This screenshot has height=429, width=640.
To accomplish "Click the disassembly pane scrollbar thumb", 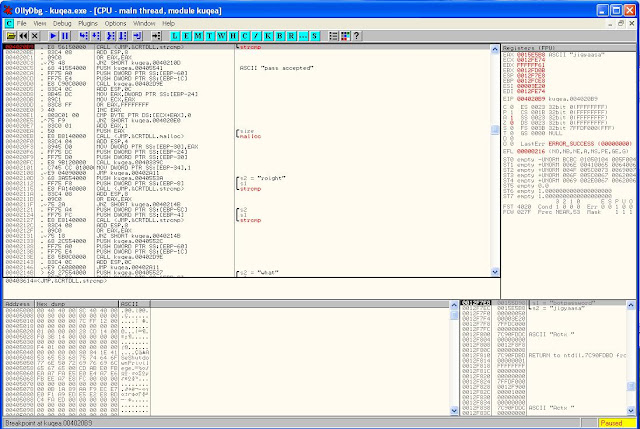I will (x=495, y=130).
